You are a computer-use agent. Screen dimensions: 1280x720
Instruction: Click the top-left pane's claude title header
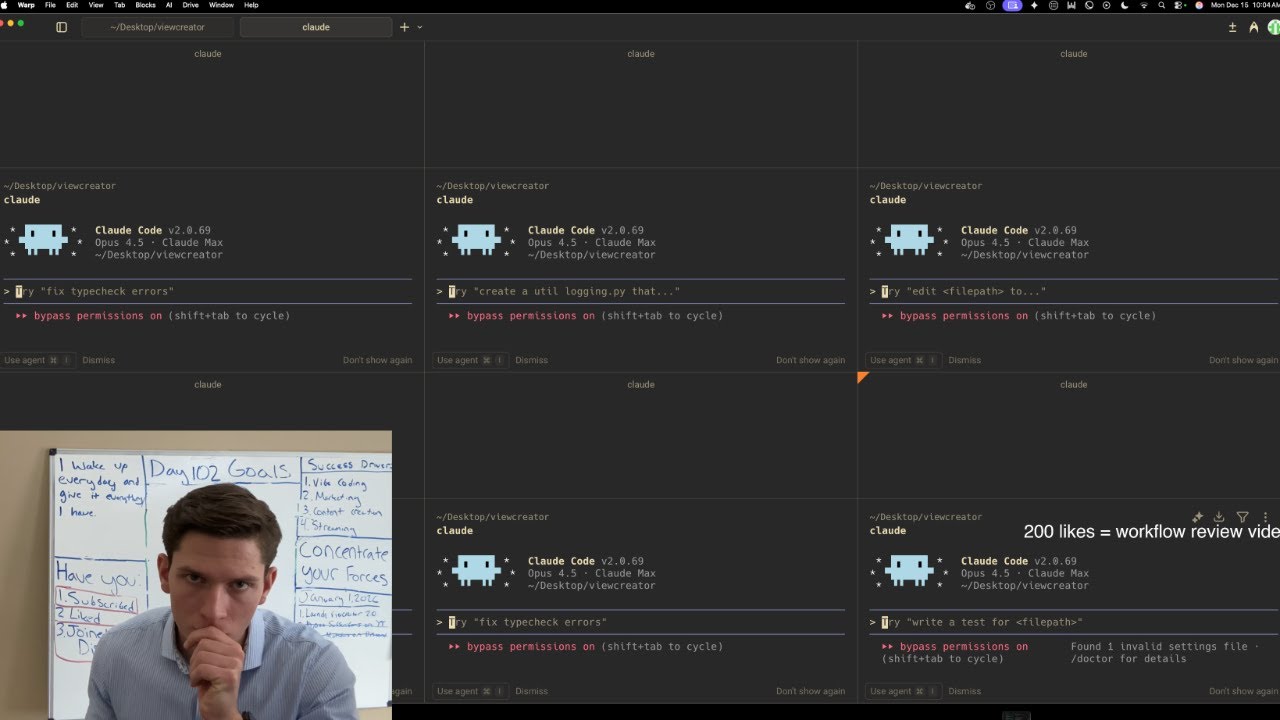[208, 54]
